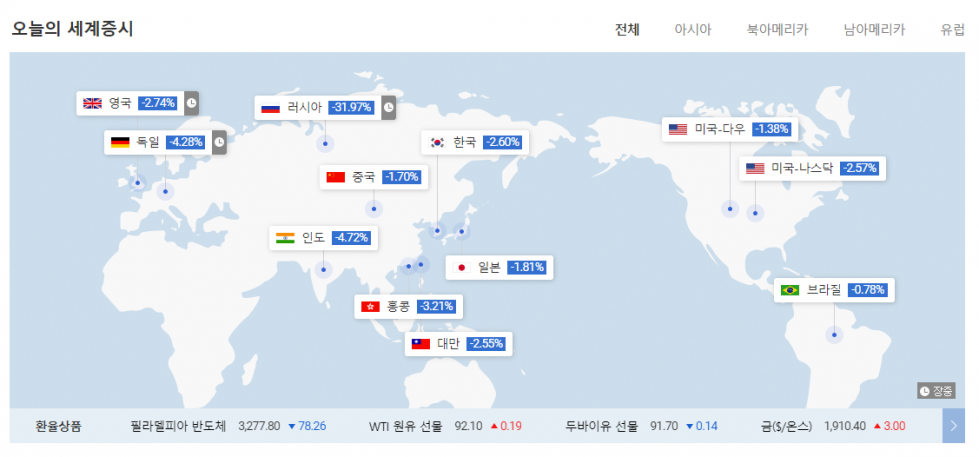Click the Taiwan flag beside 대만
This screenshot has width=979, height=457.
[x=421, y=343]
